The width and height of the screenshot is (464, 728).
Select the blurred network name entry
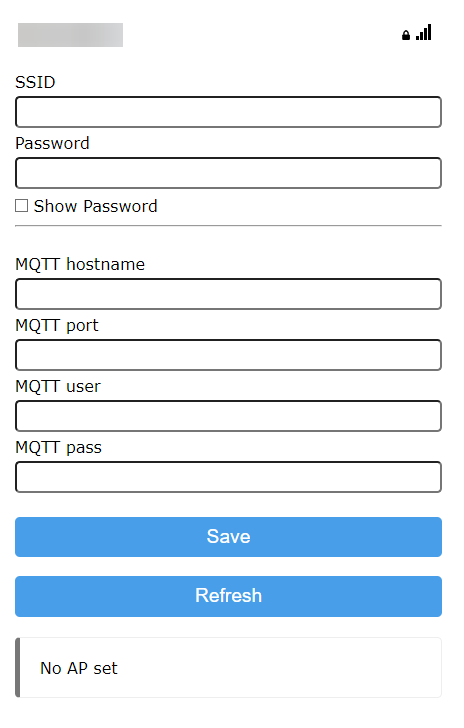coord(70,35)
